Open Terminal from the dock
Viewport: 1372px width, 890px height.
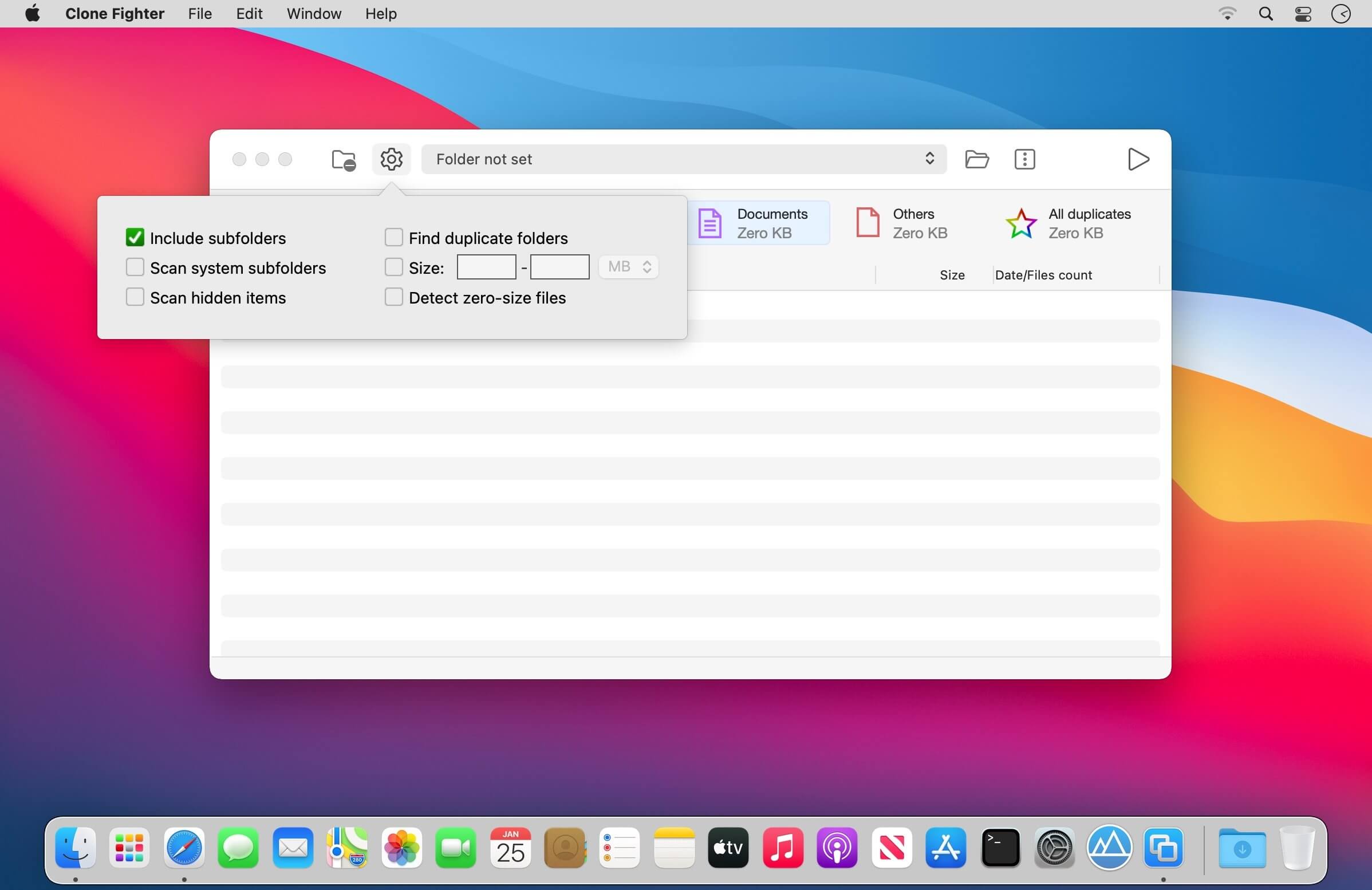pos(1000,848)
